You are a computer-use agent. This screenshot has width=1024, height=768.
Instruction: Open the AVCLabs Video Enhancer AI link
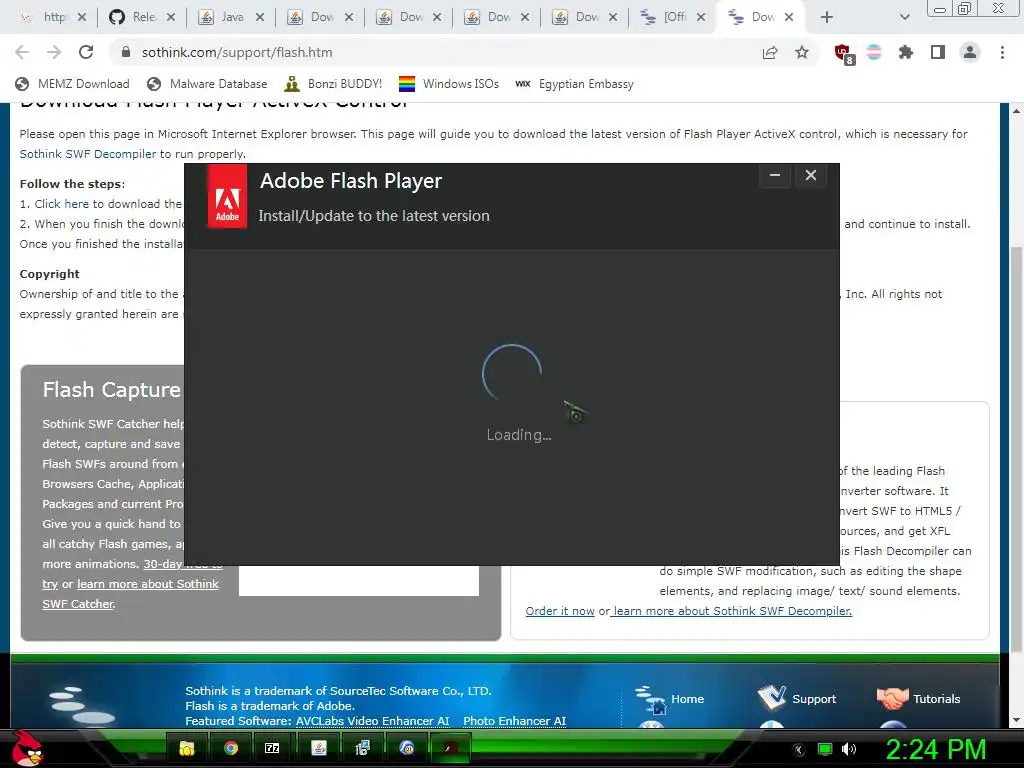372,721
